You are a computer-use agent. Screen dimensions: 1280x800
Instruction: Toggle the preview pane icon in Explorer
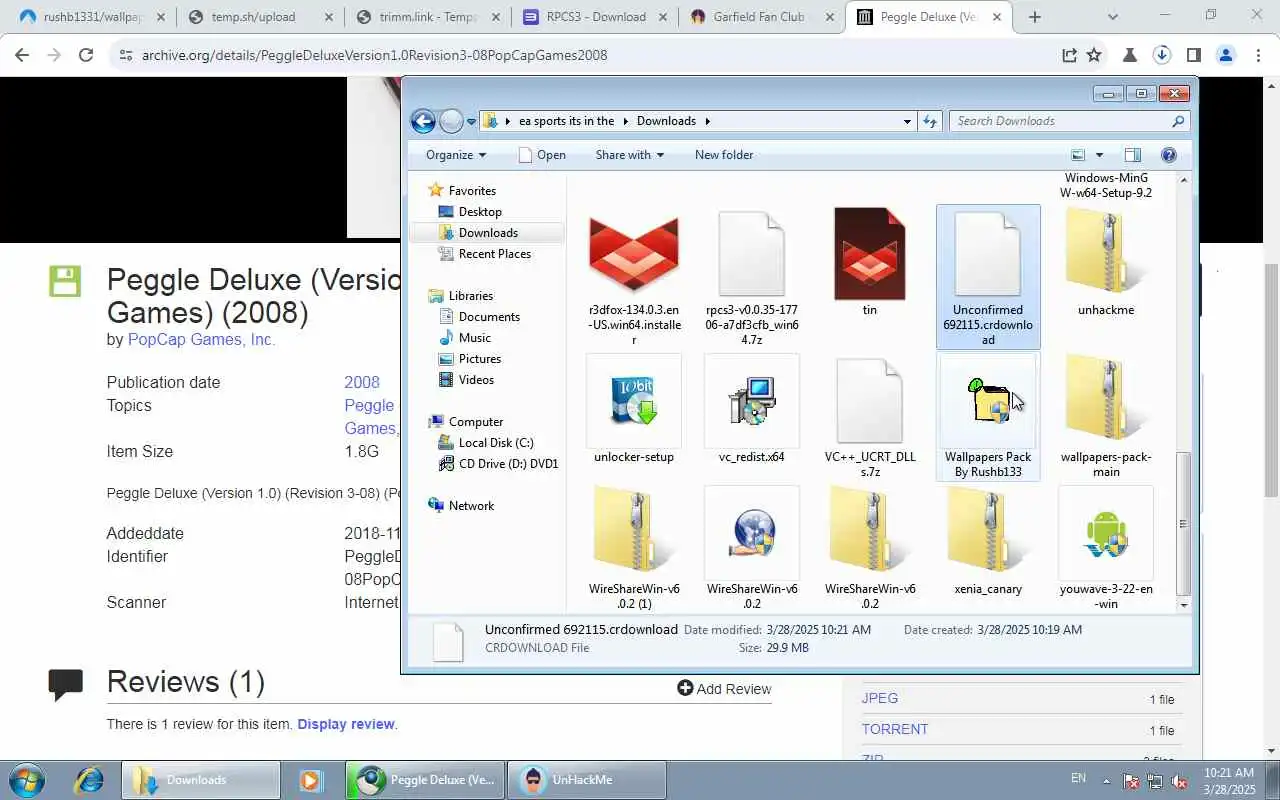point(1132,155)
